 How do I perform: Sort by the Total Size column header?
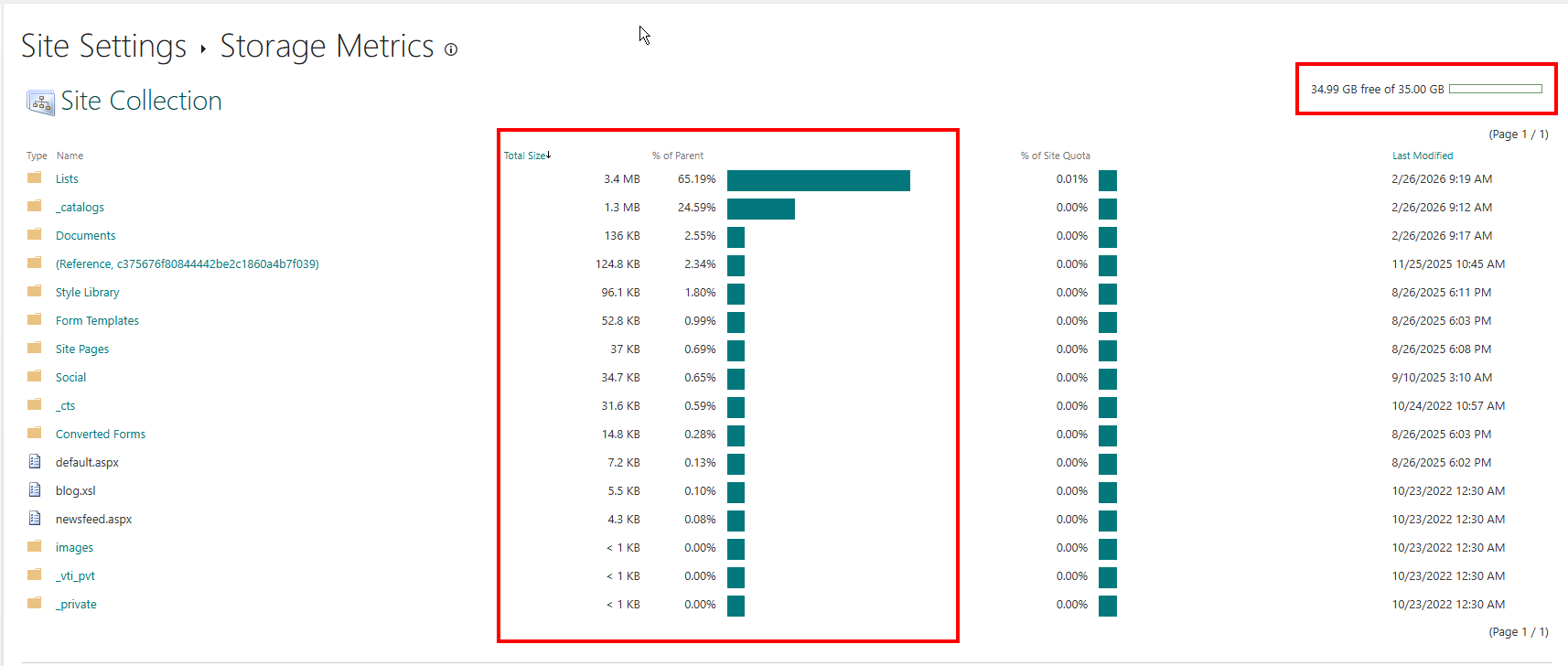click(x=525, y=156)
